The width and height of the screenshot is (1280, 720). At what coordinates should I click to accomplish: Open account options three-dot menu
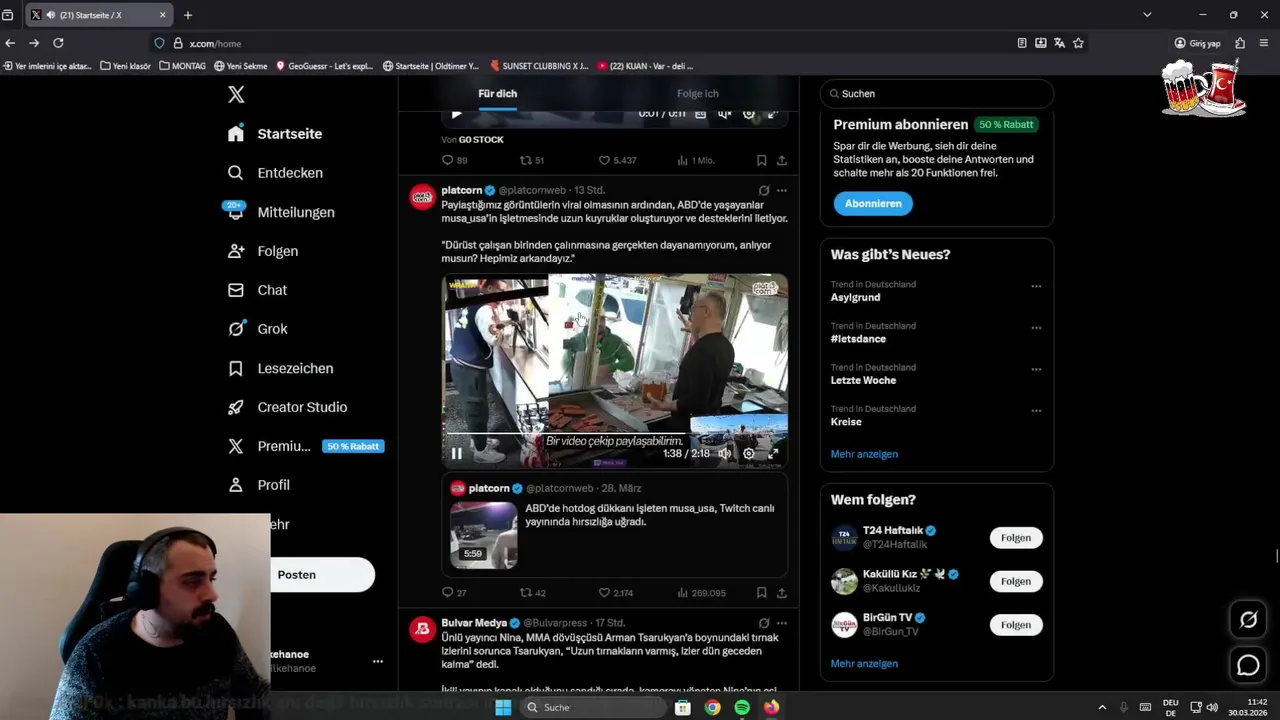[x=378, y=661]
